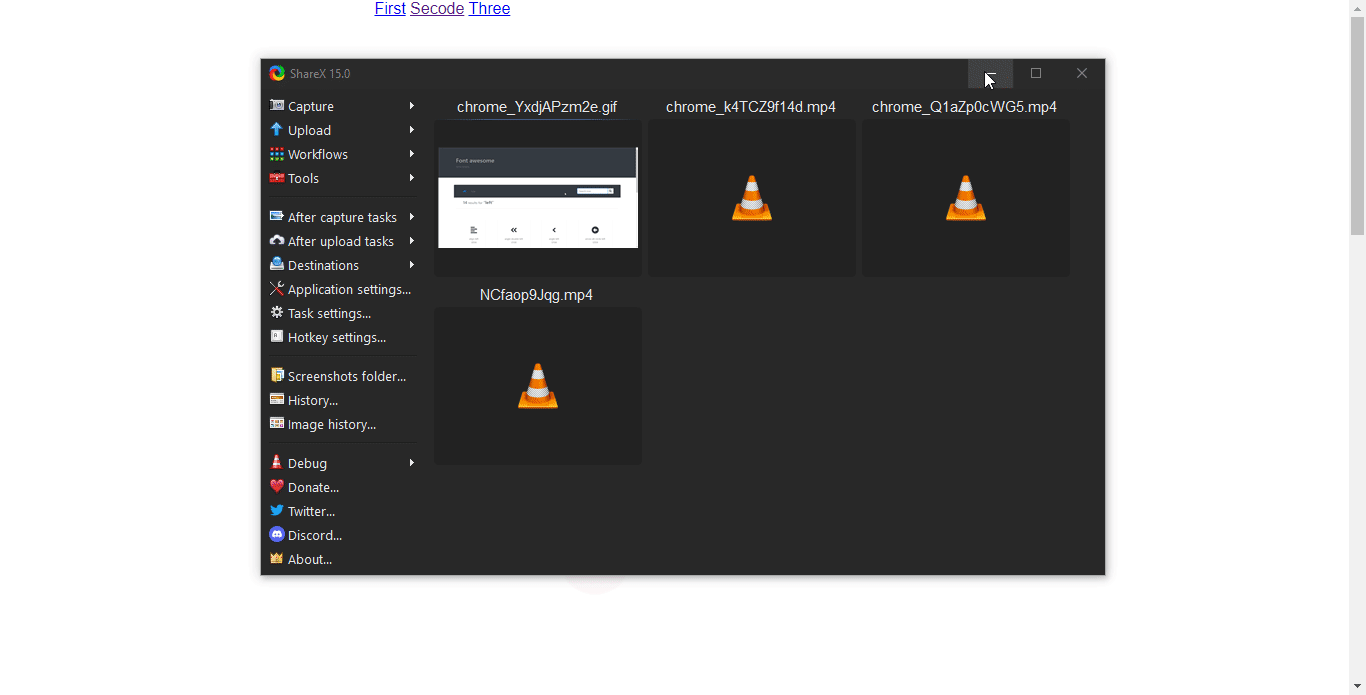This screenshot has height=695, width=1366.
Task: Click the Twitter bird icon
Action: point(277,511)
